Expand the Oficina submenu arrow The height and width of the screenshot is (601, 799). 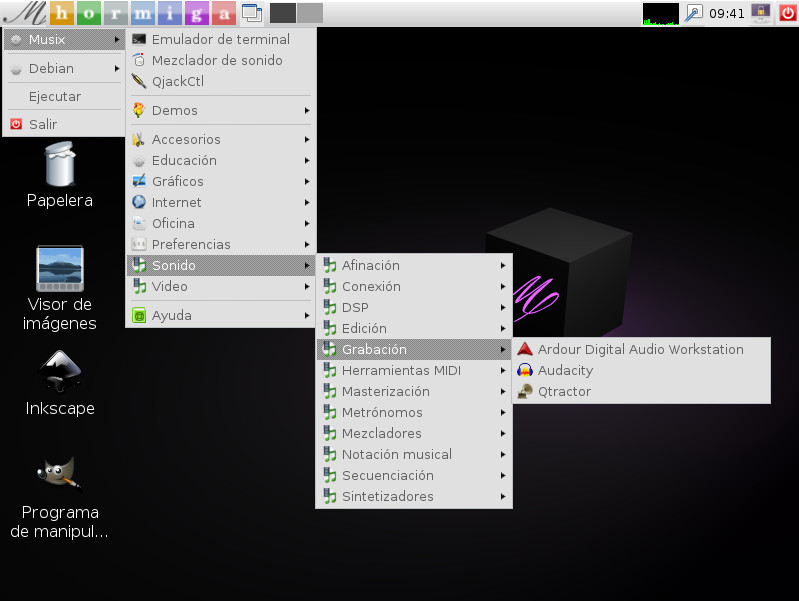point(307,223)
